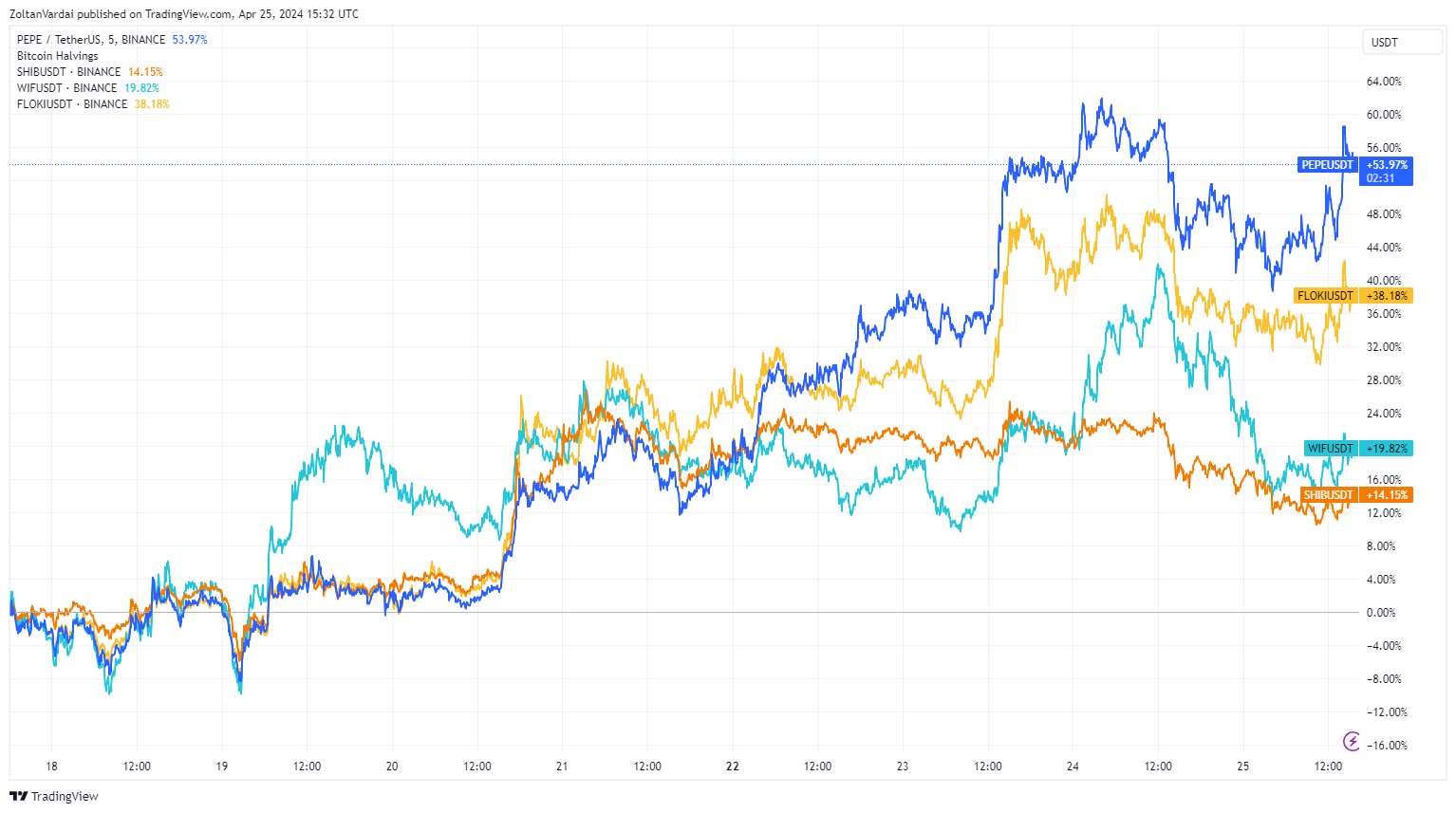Click date 18 on the time axis
Screen dimensions: 1456x813
[x=51, y=767]
